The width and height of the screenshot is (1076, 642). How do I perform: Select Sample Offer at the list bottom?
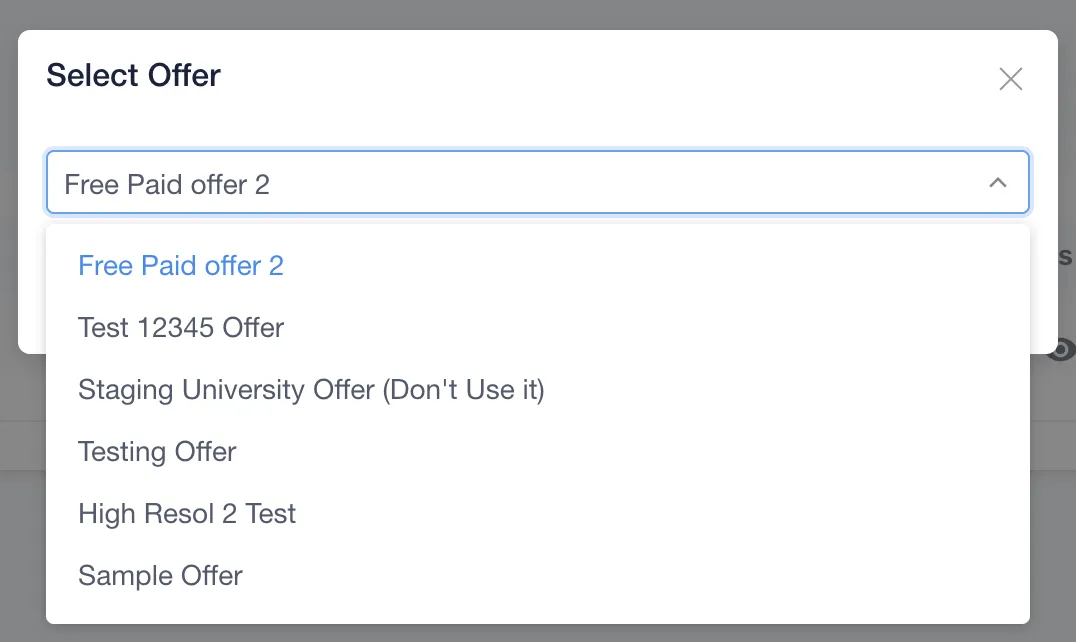pyautogui.click(x=160, y=575)
